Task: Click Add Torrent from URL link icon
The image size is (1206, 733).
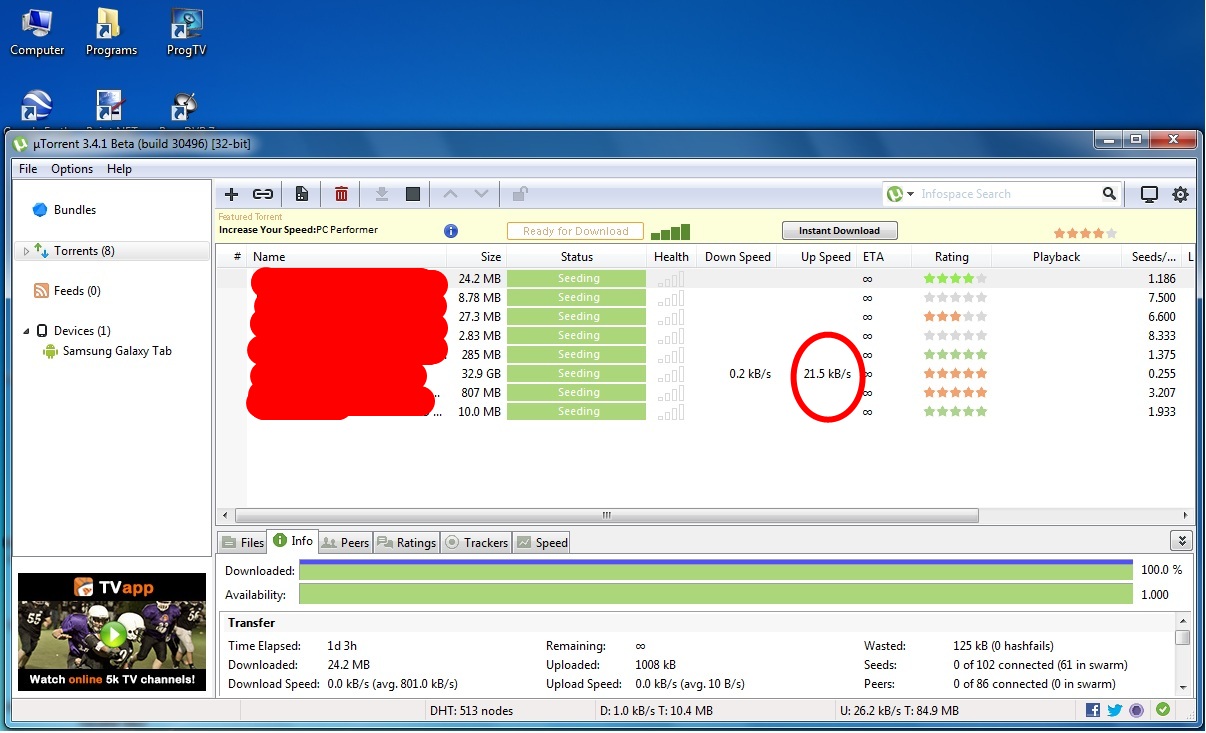Action: pyautogui.click(x=263, y=194)
